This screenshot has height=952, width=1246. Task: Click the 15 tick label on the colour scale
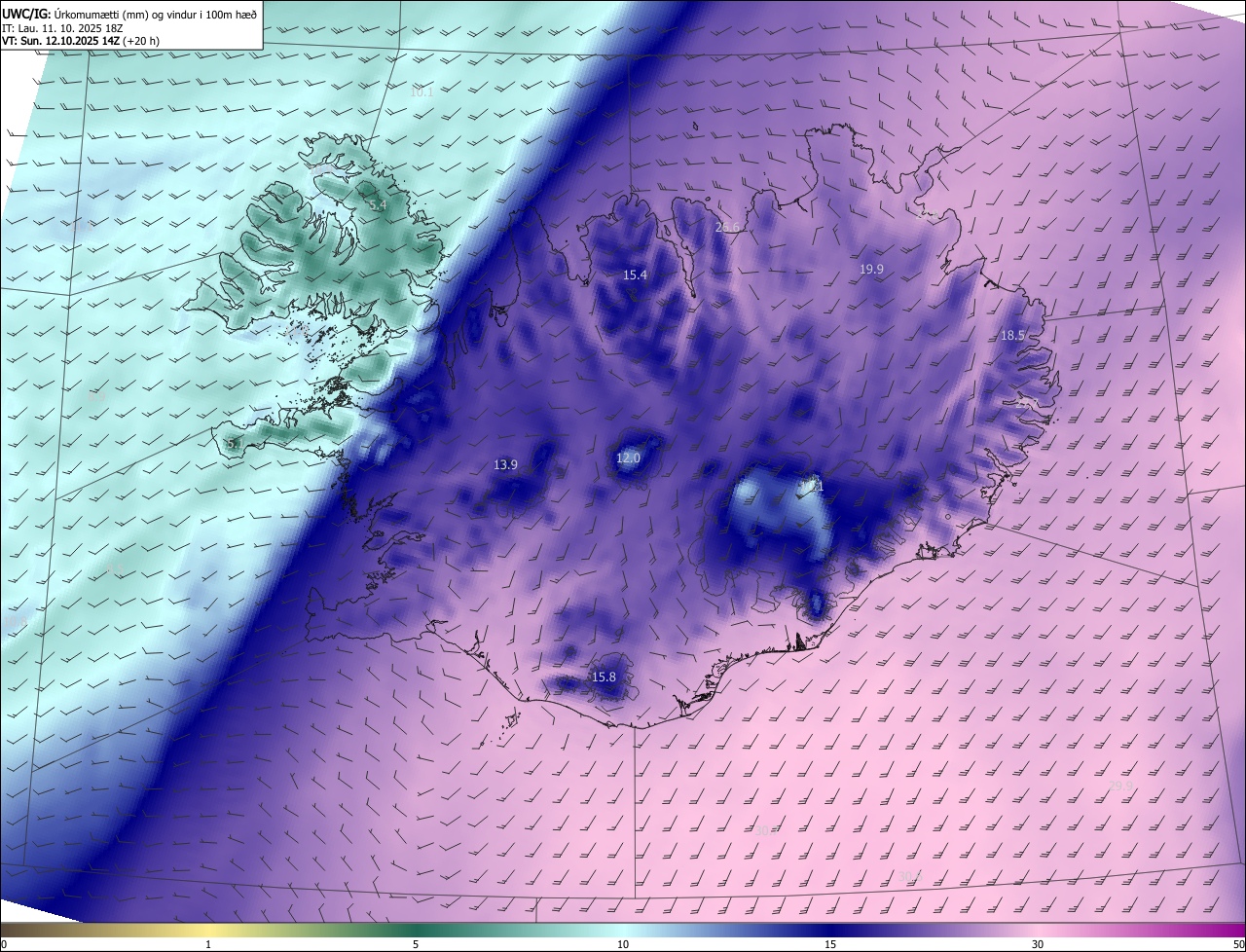click(x=830, y=944)
